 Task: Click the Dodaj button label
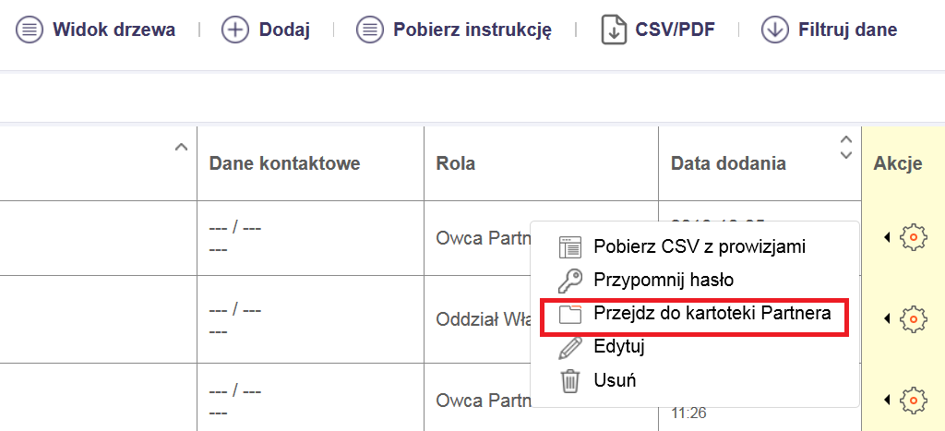pyautogui.click(x=284, y=30)
